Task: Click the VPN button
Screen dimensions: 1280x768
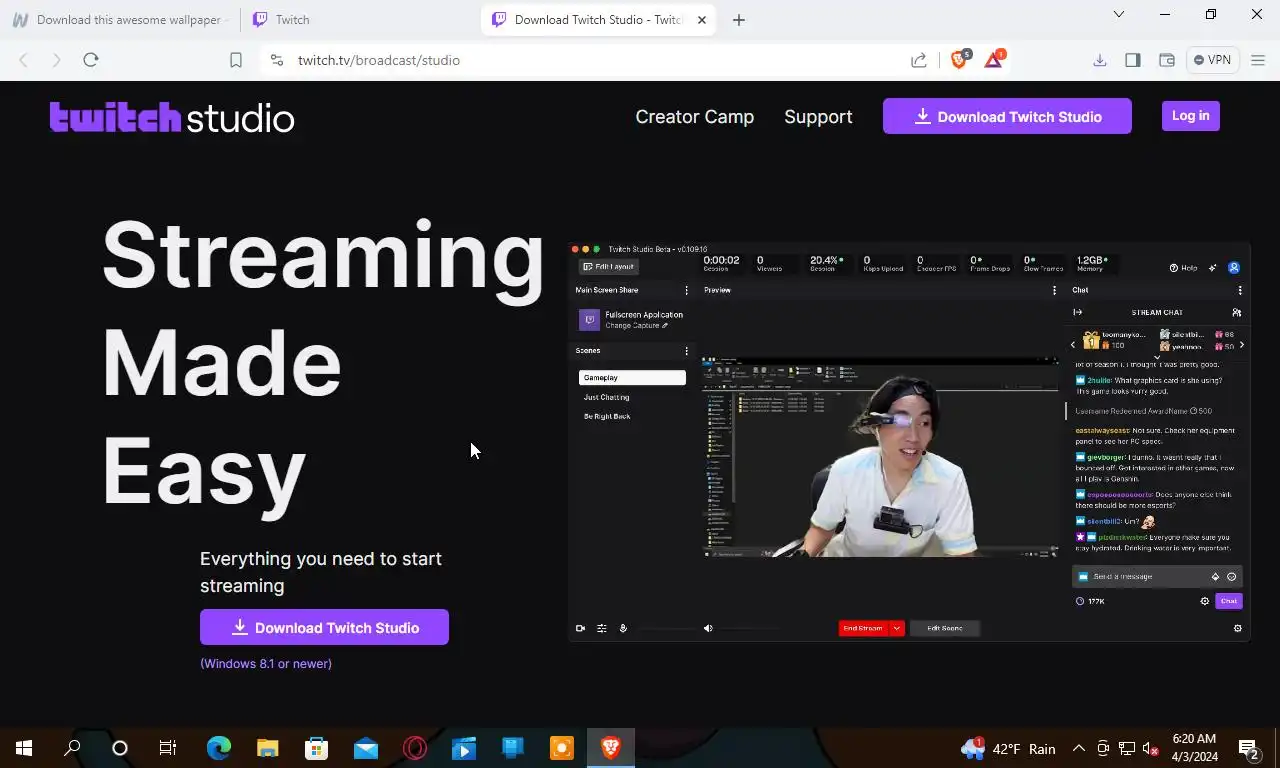Action: [x=1213, y=60]
